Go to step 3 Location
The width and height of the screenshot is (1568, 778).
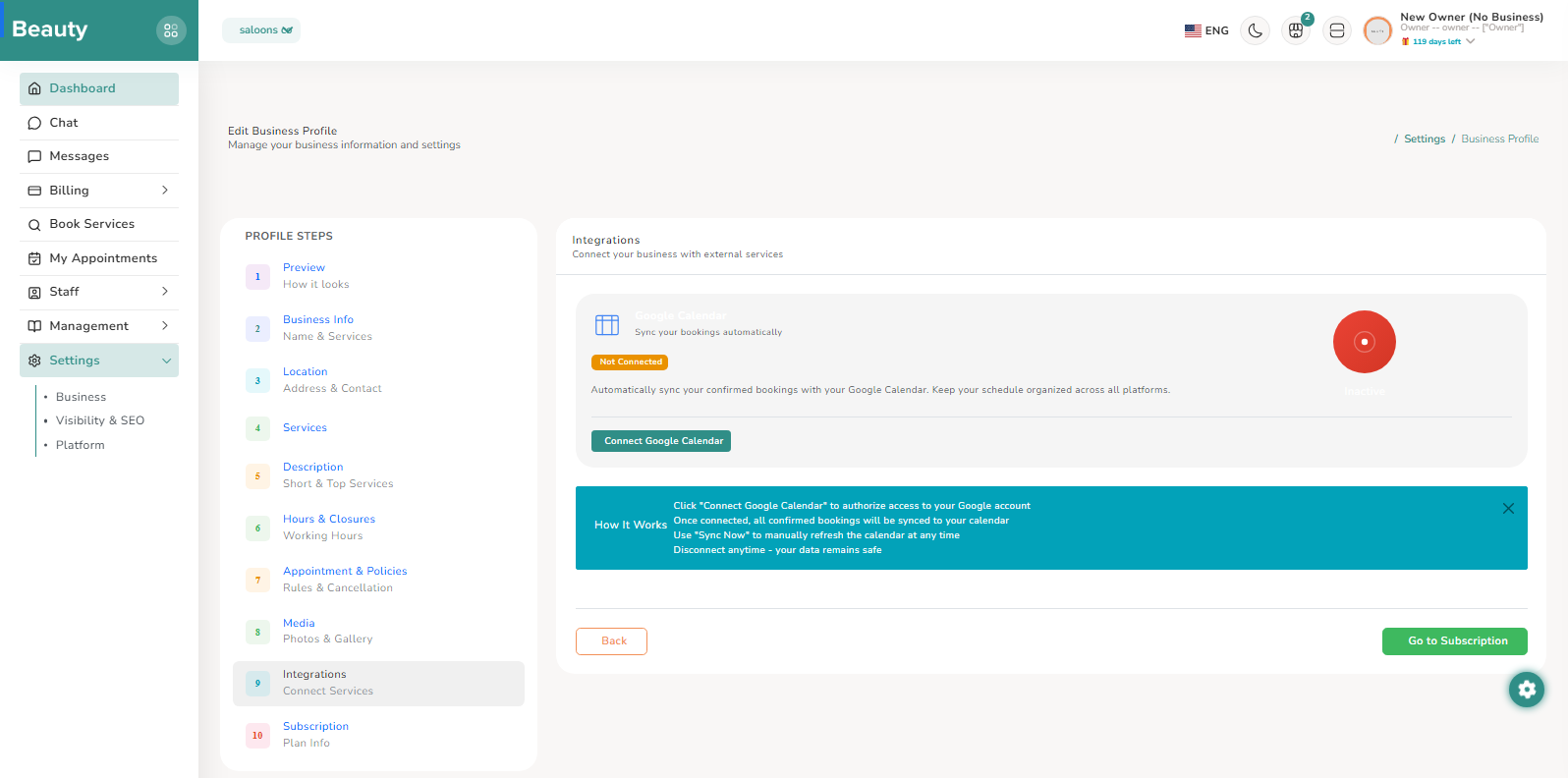pyautogui.click(x=378, y=380)
